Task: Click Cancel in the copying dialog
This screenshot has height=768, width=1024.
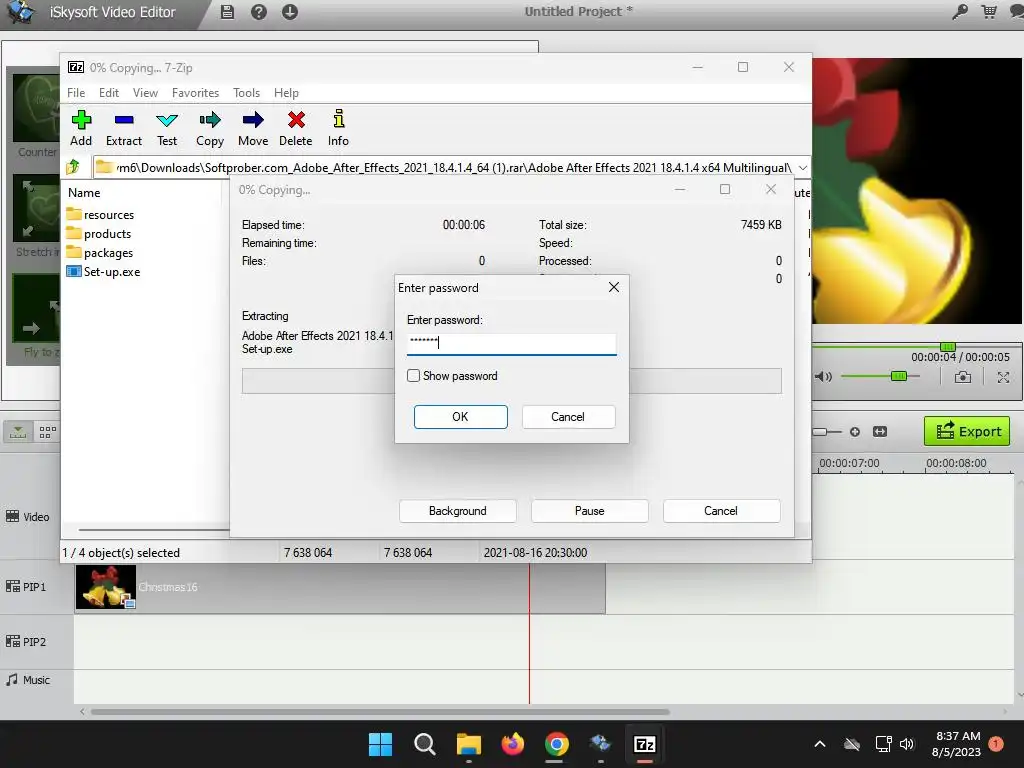Action: [x=721, y=511]
